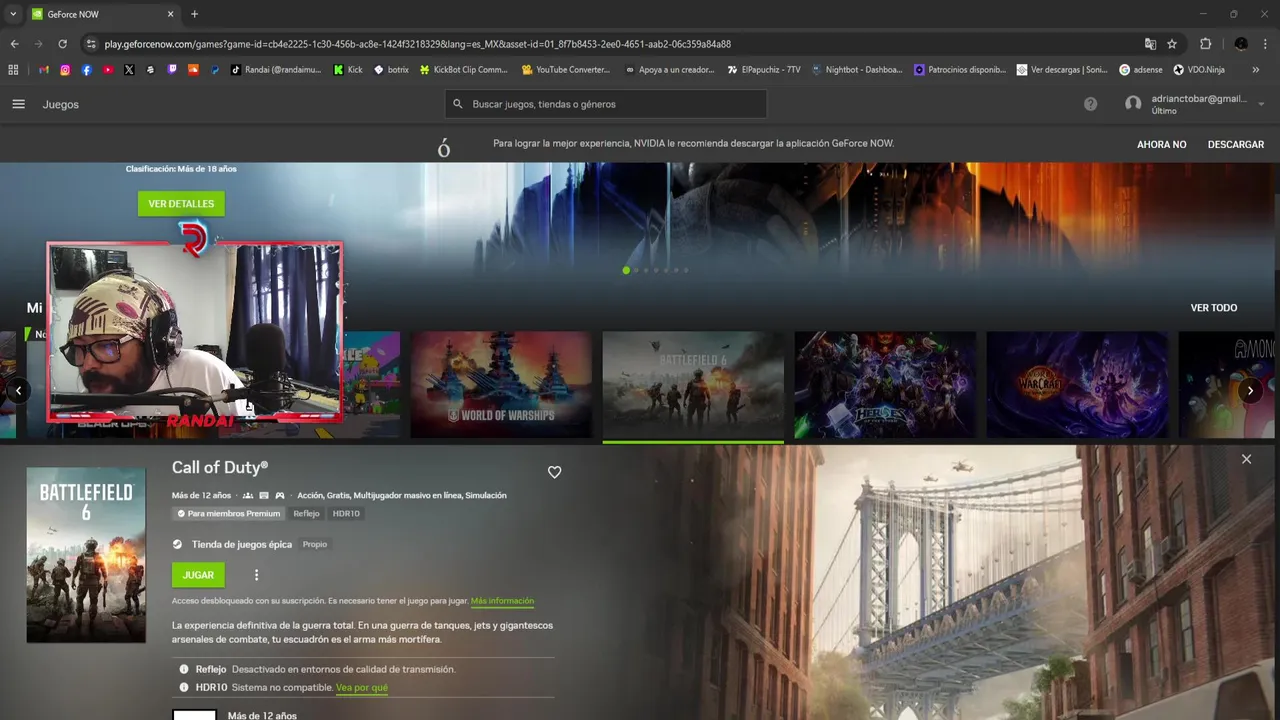Open Vea por qué link
Screen dimensions: 1280x720
pyautogui.click(x=362, y=688)
